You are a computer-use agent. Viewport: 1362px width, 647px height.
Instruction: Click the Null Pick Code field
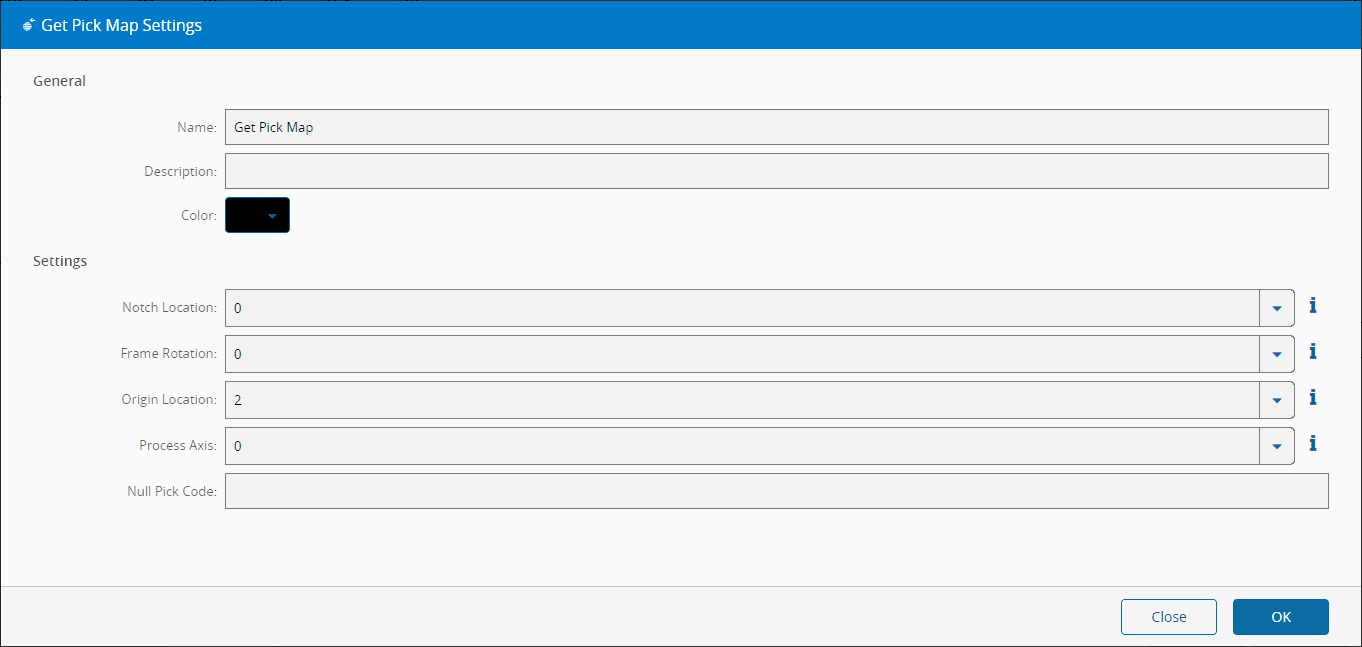coord(776,491)
